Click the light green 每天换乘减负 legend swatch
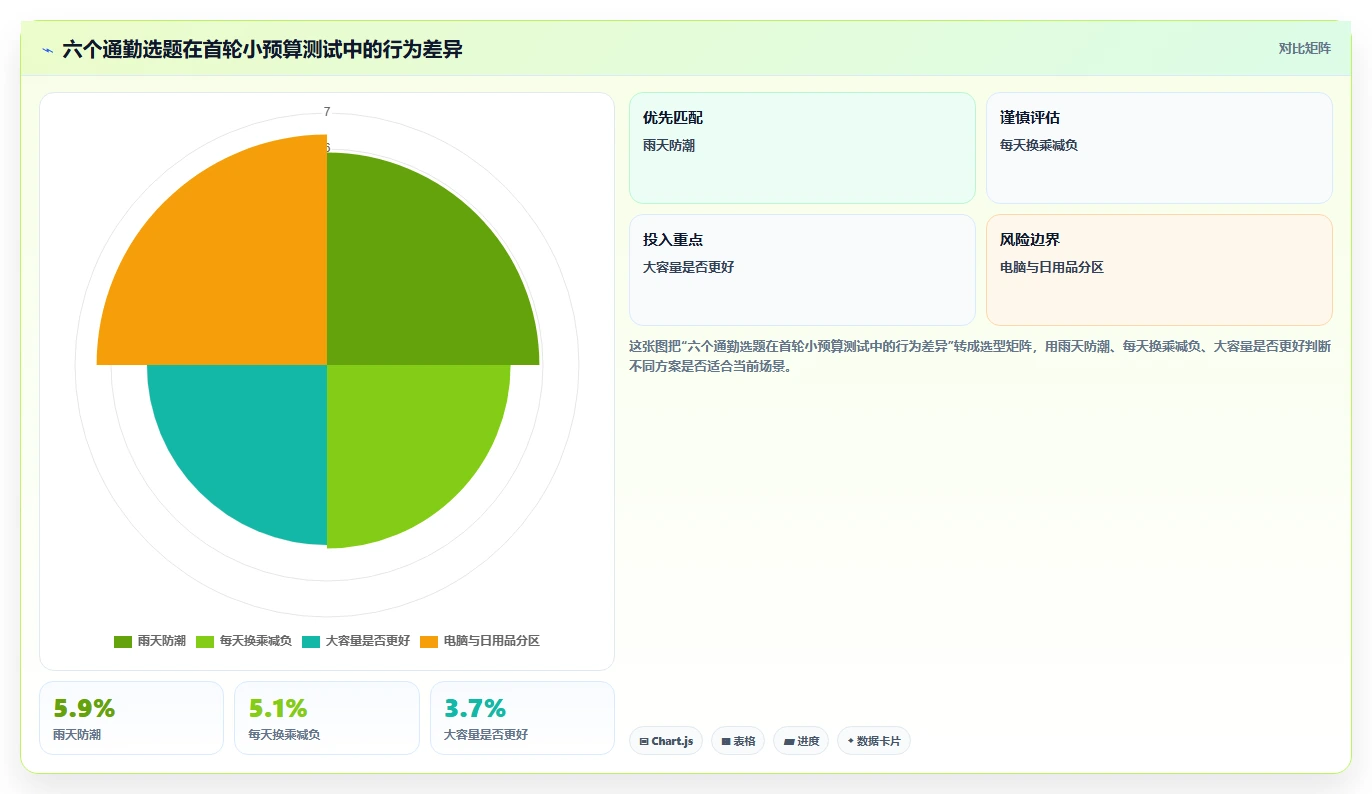This screenshot has width=1372, height=794. pos(205,641)
